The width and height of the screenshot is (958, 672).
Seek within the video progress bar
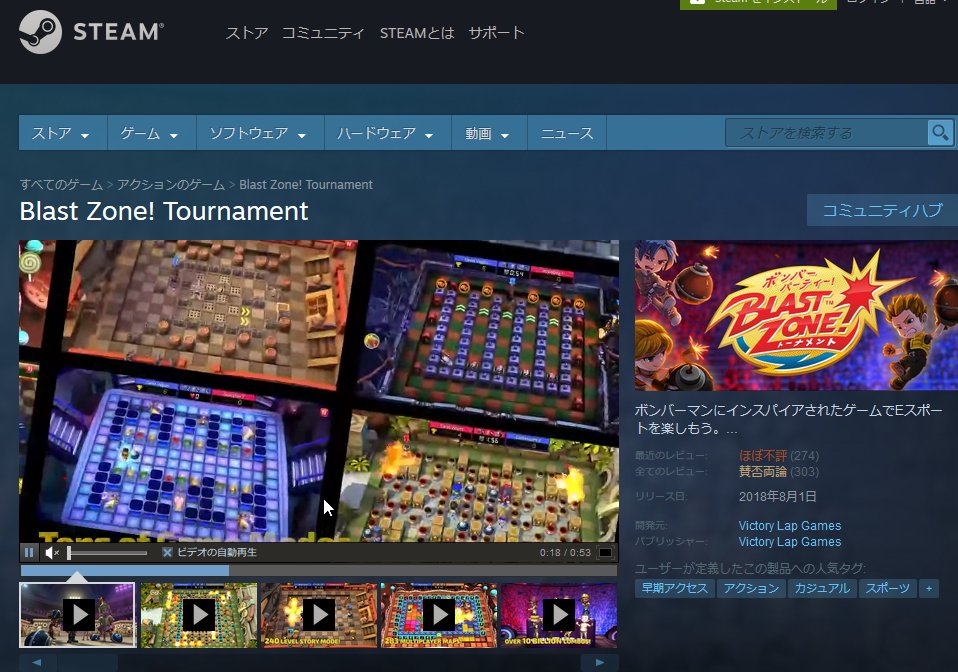tap(318, 571)
